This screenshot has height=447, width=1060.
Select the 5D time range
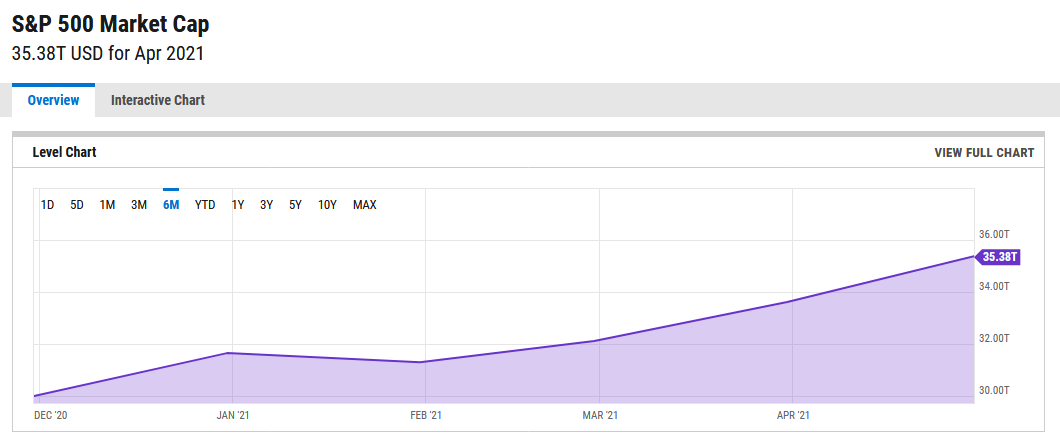pyautogui.click(x=77, y=205)
